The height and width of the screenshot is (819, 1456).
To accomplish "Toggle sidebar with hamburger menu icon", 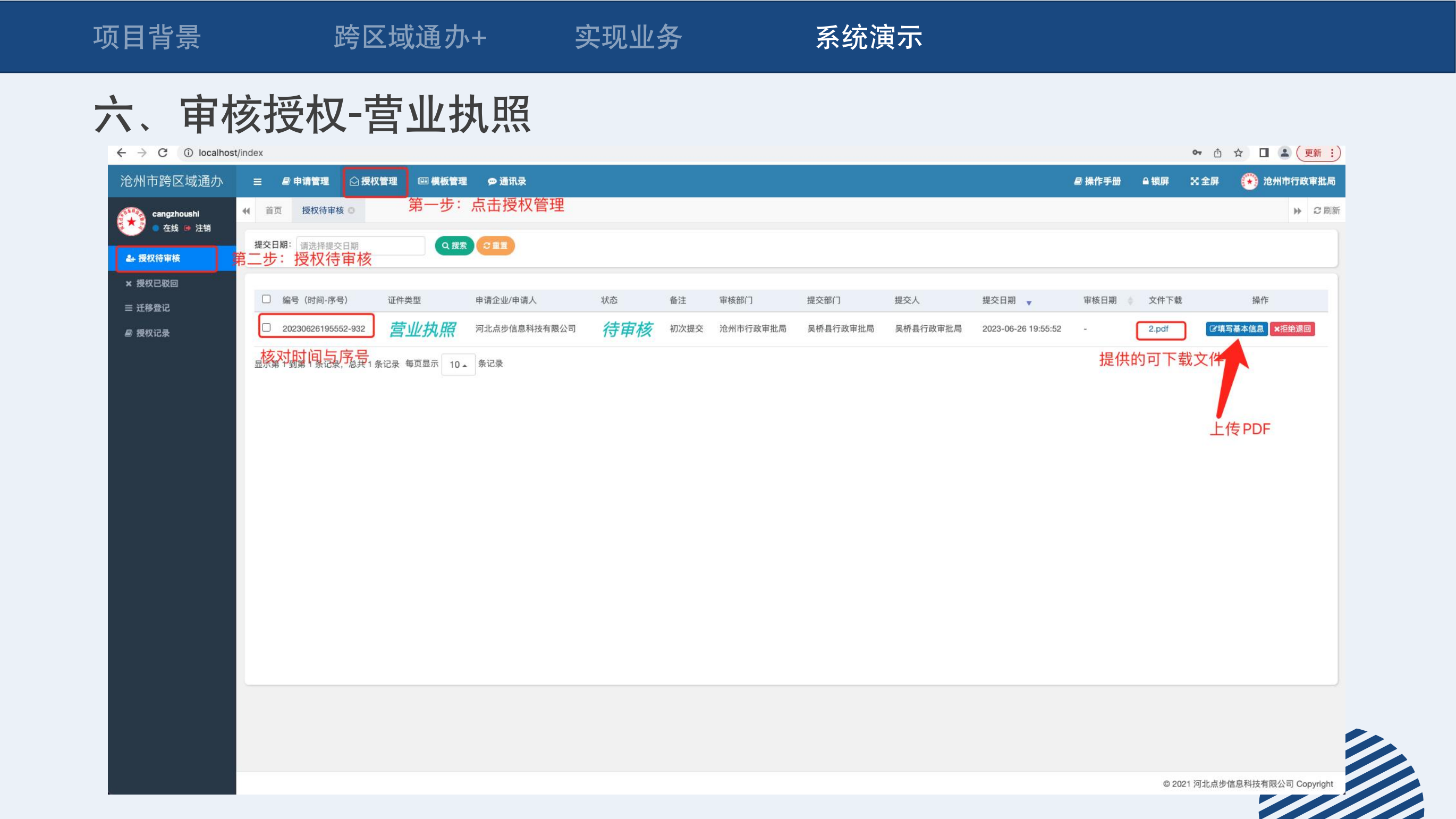I will pyautogui.click(x=257, y=181).
